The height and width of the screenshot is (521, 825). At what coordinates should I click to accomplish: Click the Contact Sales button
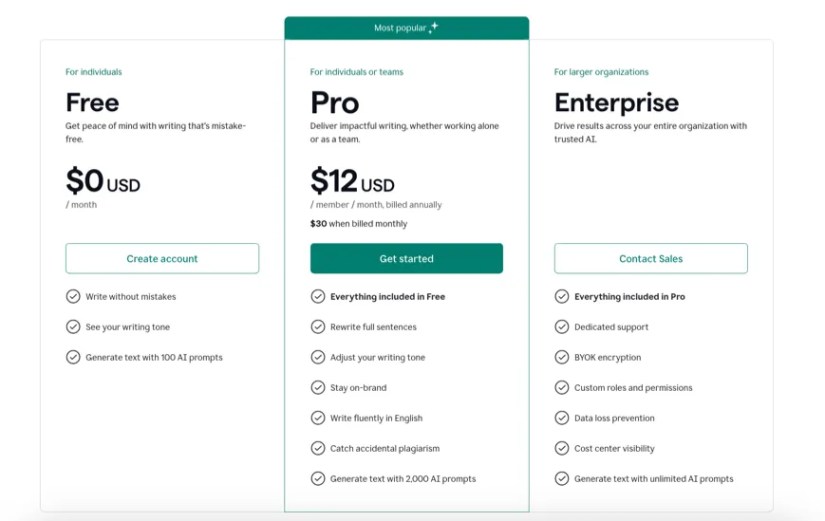click(x=650, y=259)
